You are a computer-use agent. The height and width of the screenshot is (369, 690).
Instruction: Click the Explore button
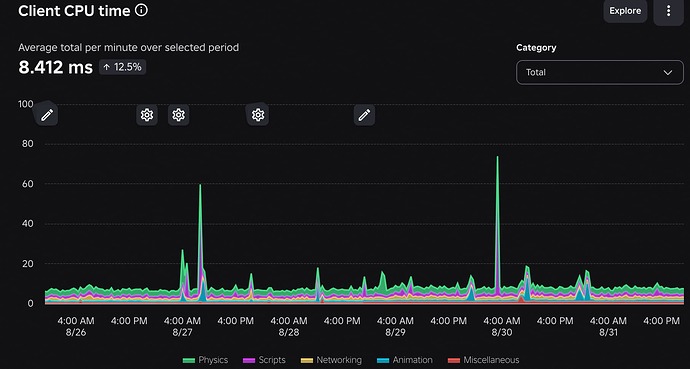(x=625, y=11)
